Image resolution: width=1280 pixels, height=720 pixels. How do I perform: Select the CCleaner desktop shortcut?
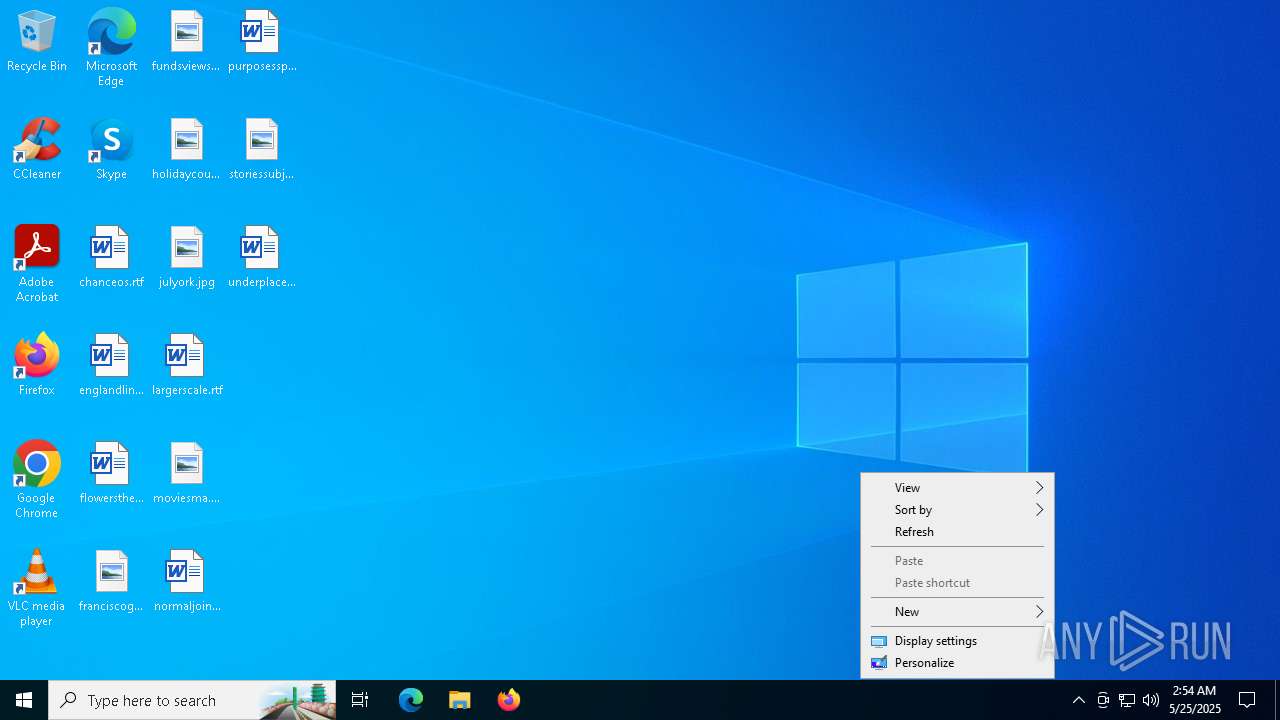(x=37, y=150)
